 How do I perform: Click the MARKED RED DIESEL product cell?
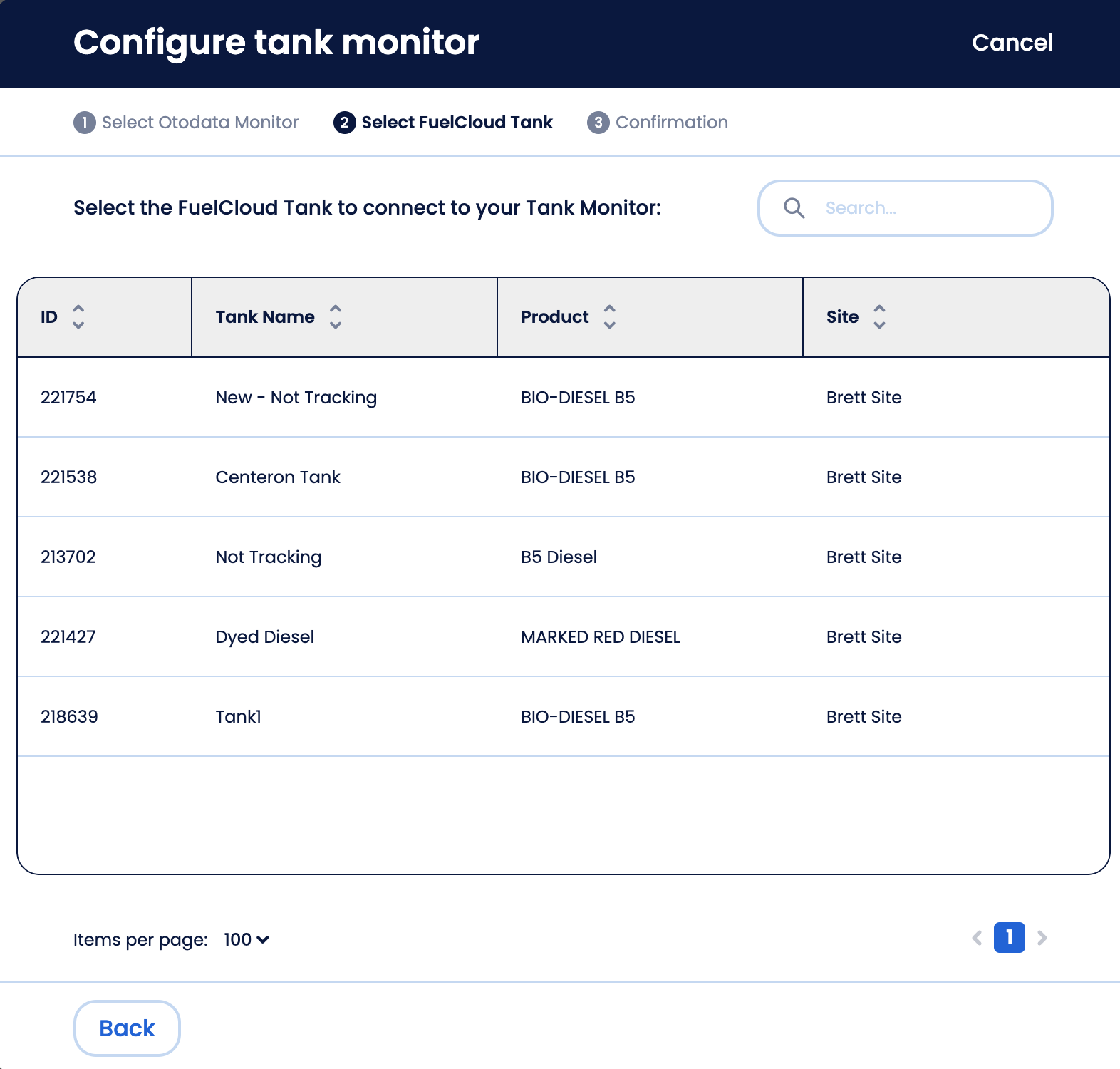[601, 637]
